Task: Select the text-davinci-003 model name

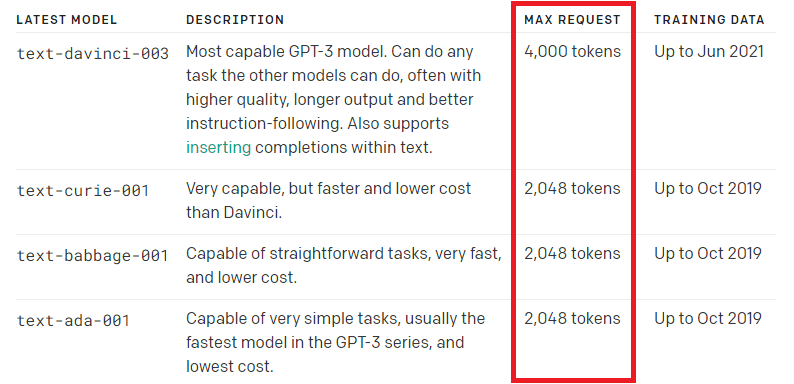Action: coord(93,53)
